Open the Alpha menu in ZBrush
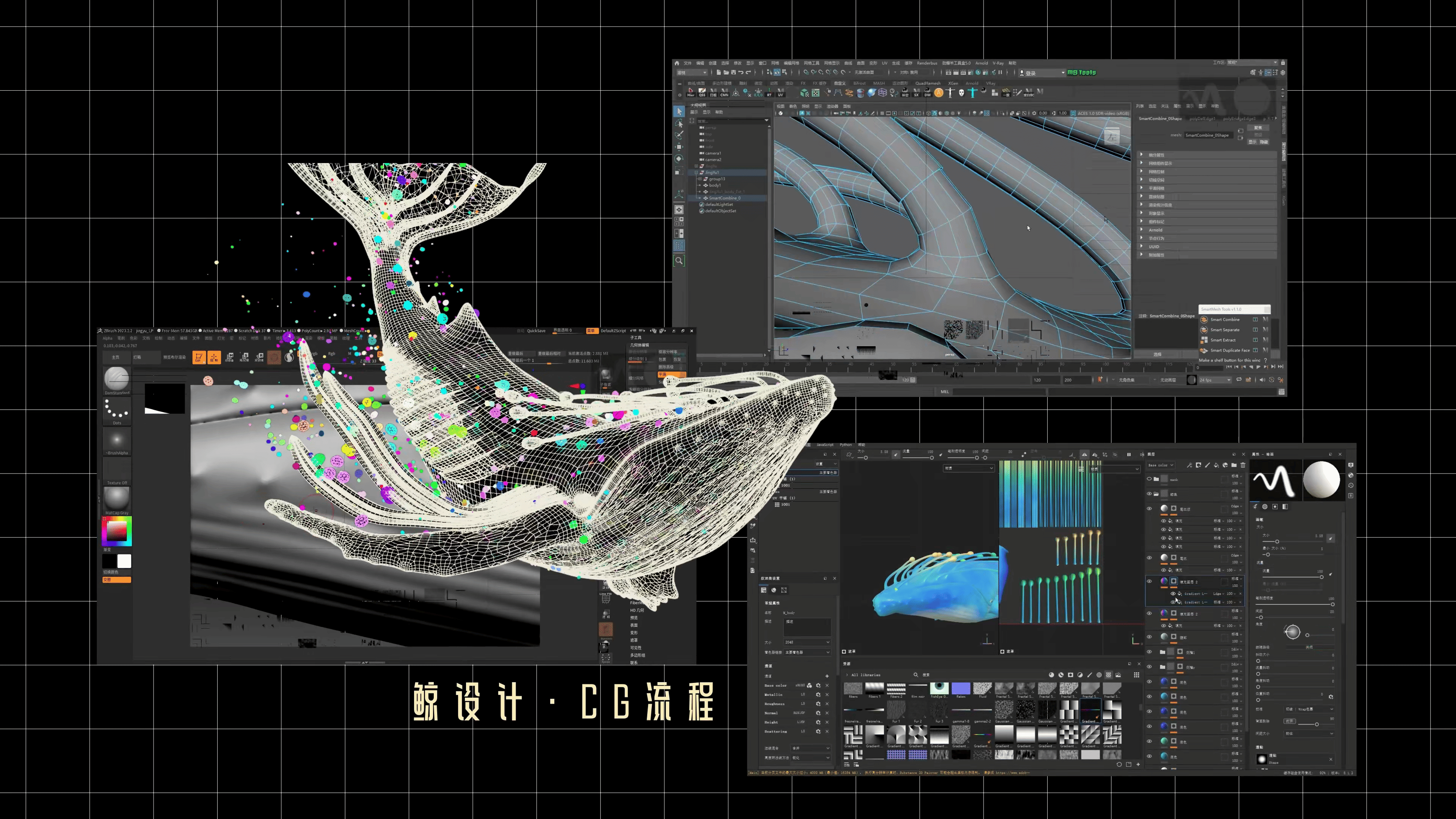The width and height of the screenshot is (1456, 819). click(107, 338)
